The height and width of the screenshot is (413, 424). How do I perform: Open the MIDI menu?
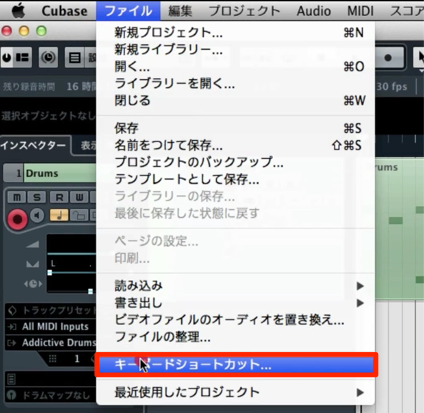pyautogui.click(x=360, y=11)
